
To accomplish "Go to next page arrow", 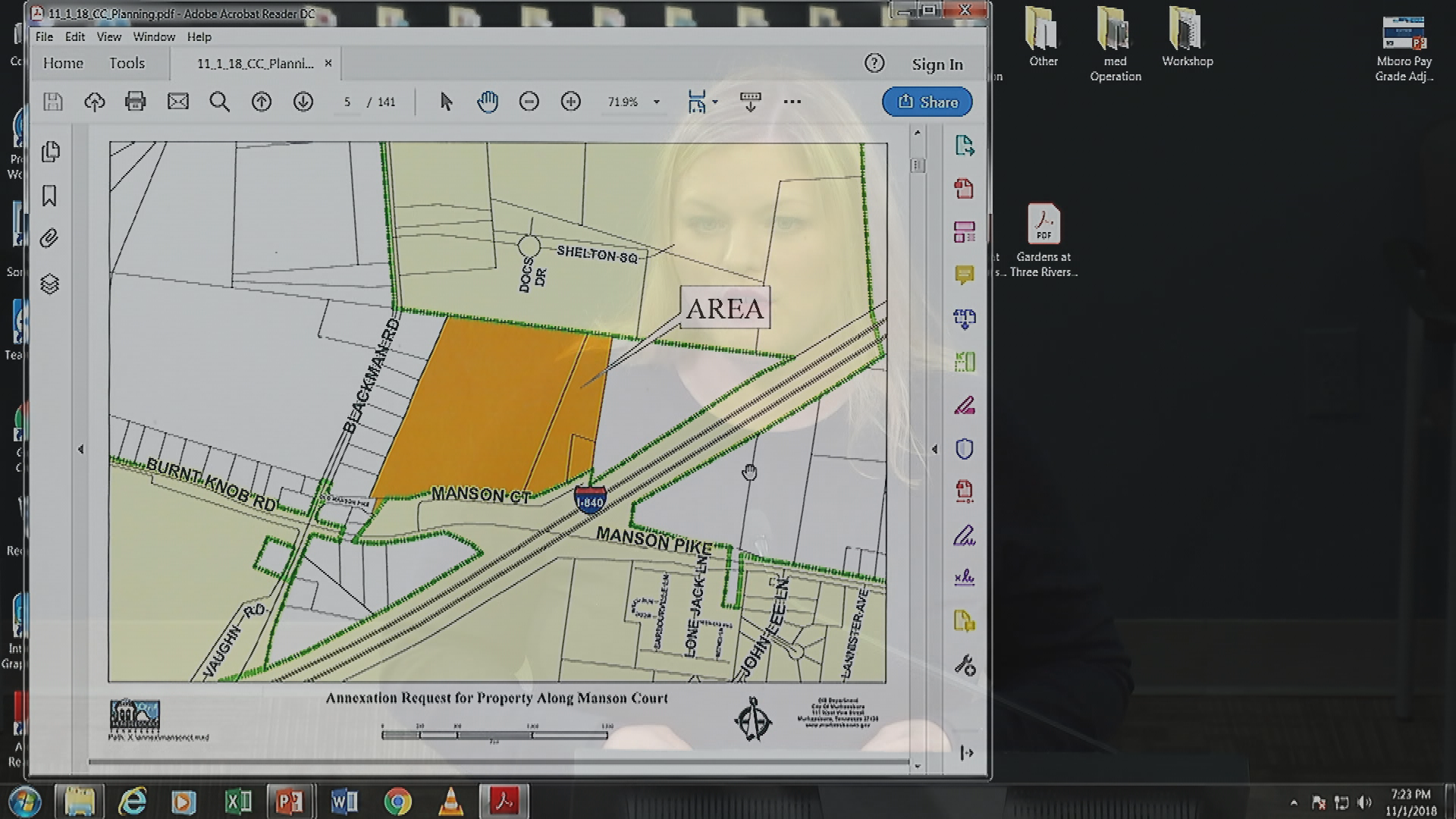I will (x=303, y=102).
